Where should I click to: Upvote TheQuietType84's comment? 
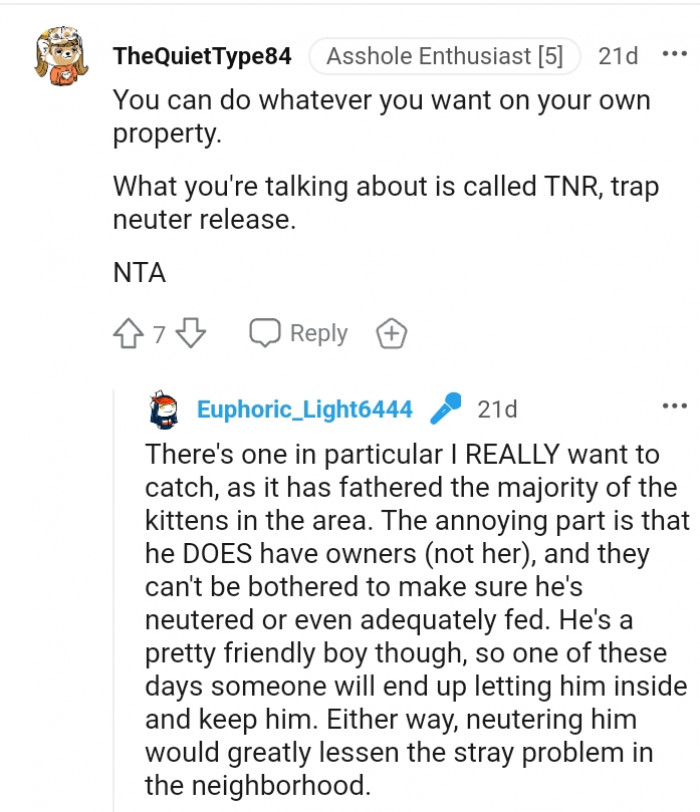(x=130, y=334)
